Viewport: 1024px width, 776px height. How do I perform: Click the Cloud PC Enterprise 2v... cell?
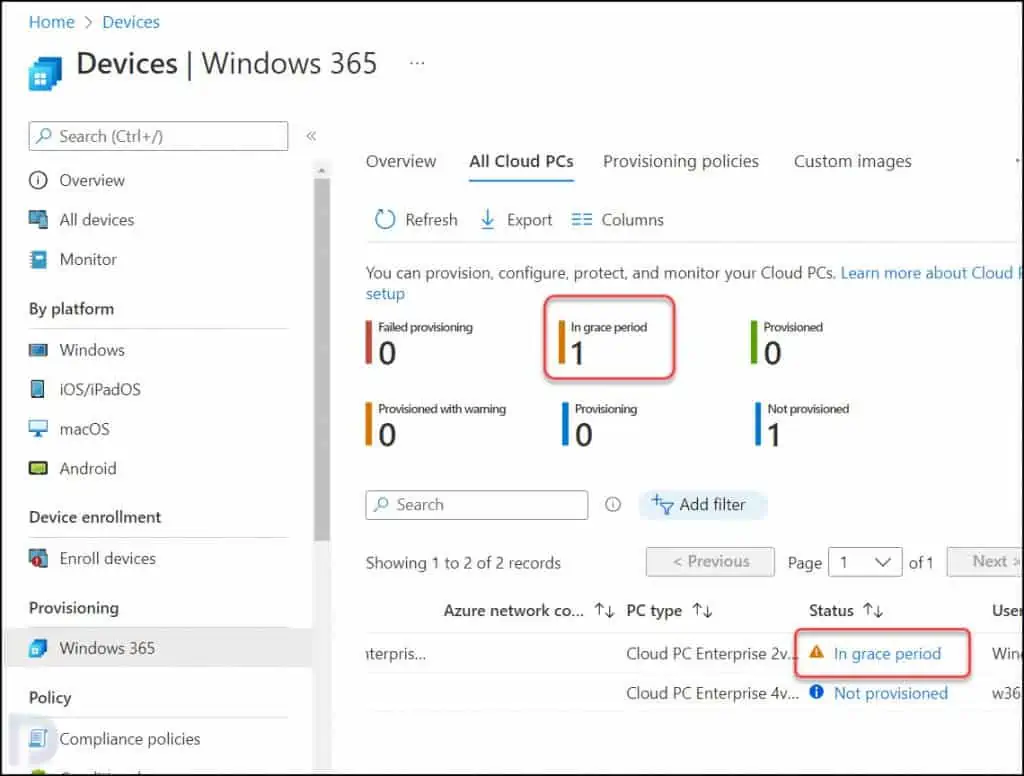(x=712, y=653)
